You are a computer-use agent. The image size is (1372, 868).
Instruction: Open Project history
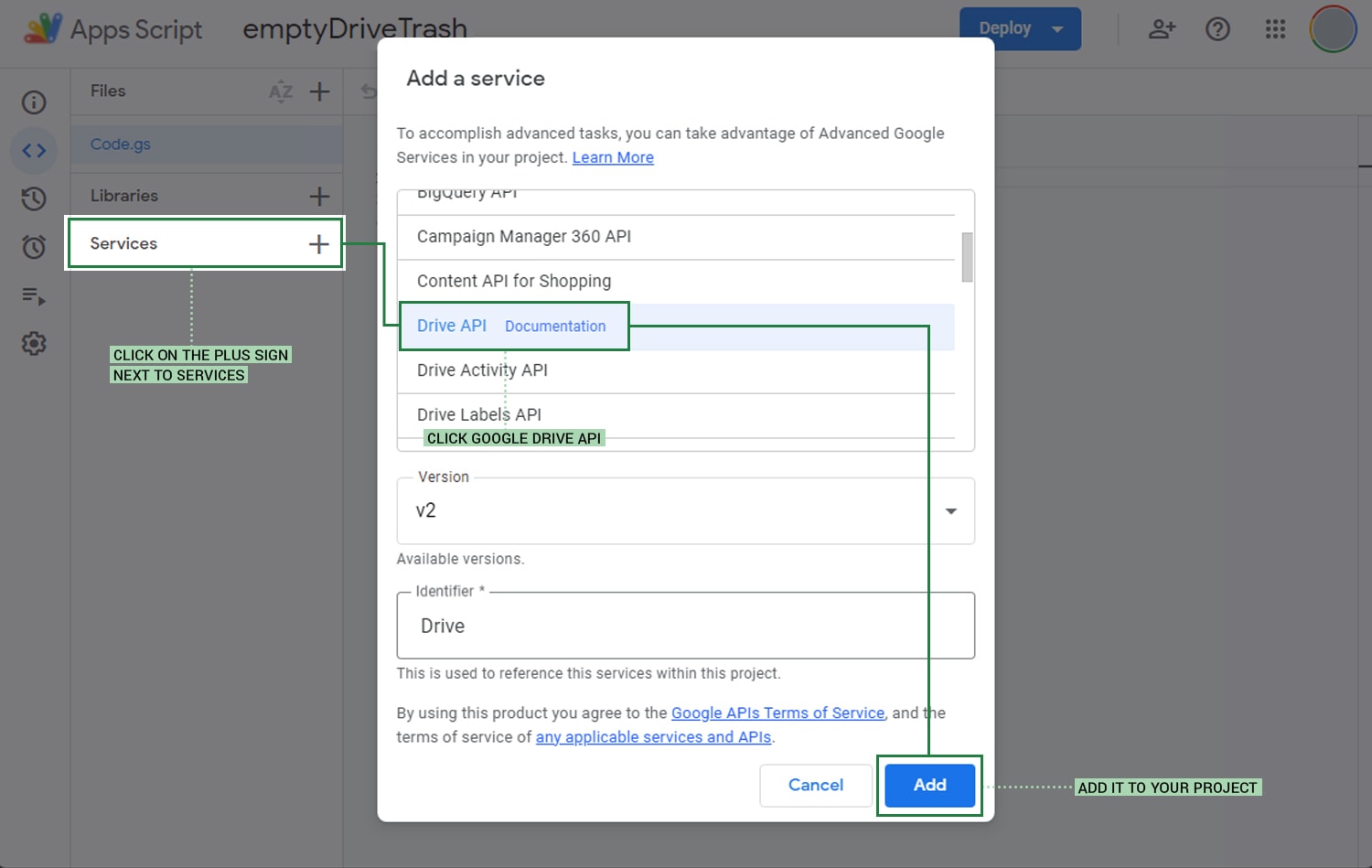33,198
